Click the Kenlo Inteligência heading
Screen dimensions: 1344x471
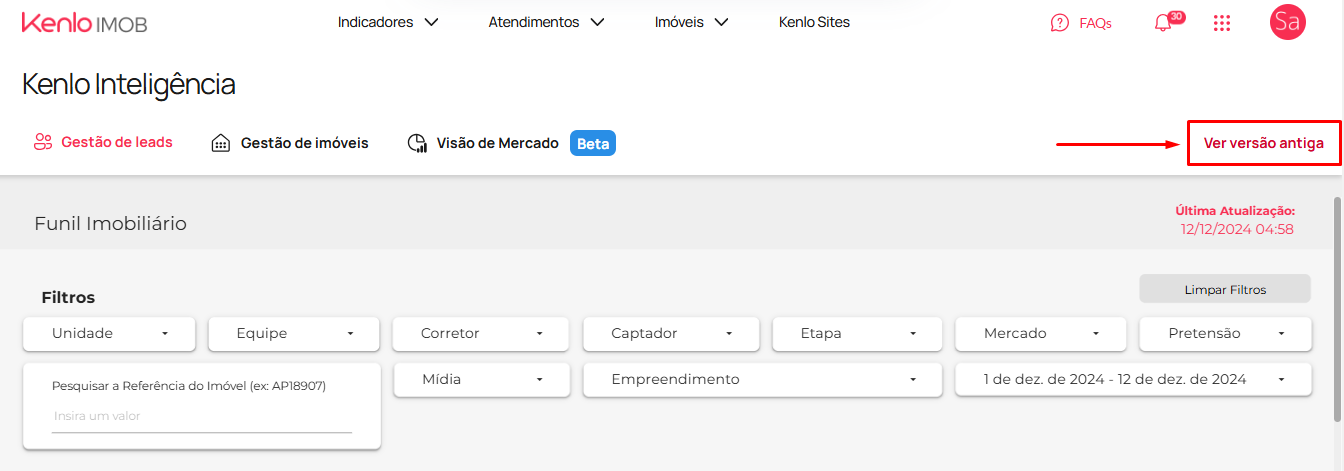pos(129,84)
